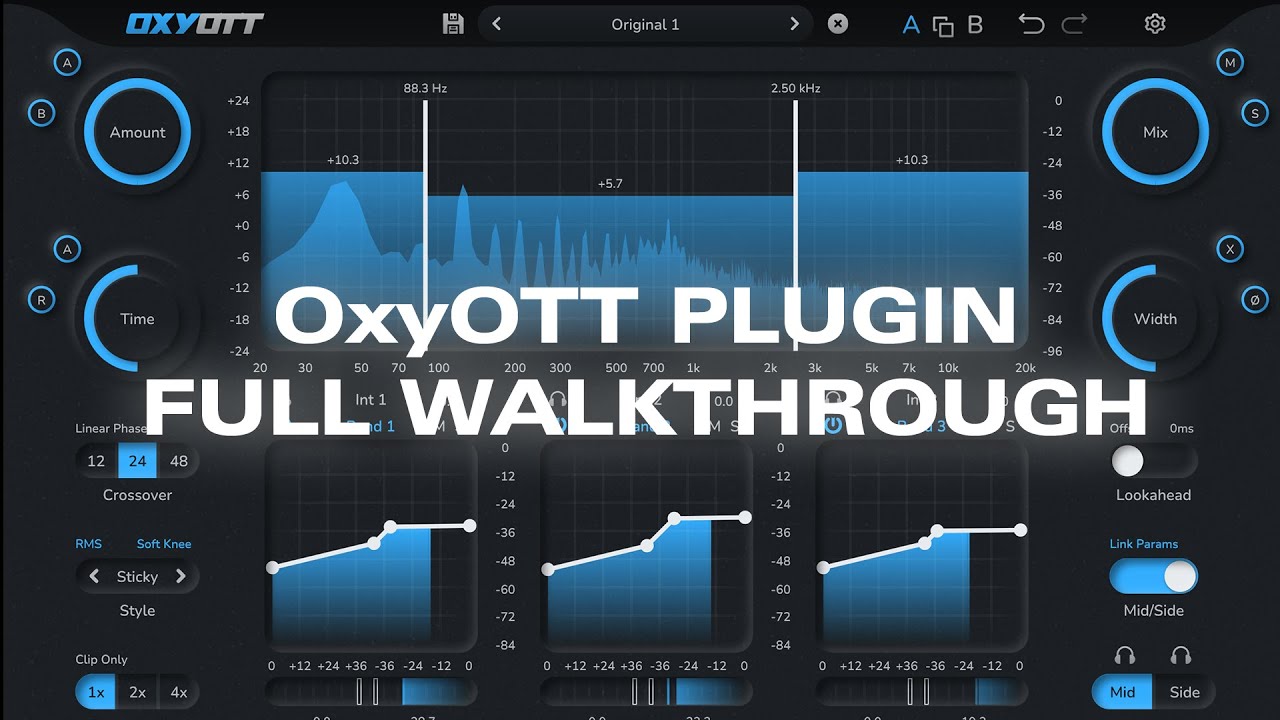Viewport: 1280px width, 720px height.
Task: Click the Width knob
Action: point(1155,318)
